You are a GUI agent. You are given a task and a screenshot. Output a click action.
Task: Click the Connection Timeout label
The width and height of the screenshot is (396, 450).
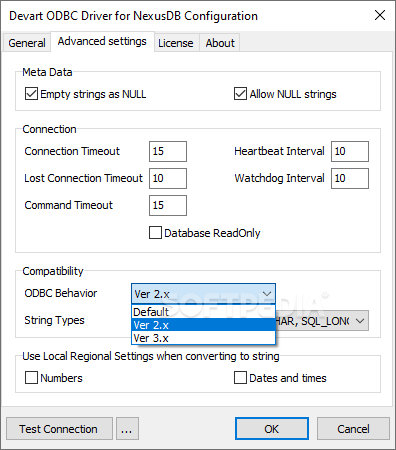pyautogui.click(x=72, y=151)
